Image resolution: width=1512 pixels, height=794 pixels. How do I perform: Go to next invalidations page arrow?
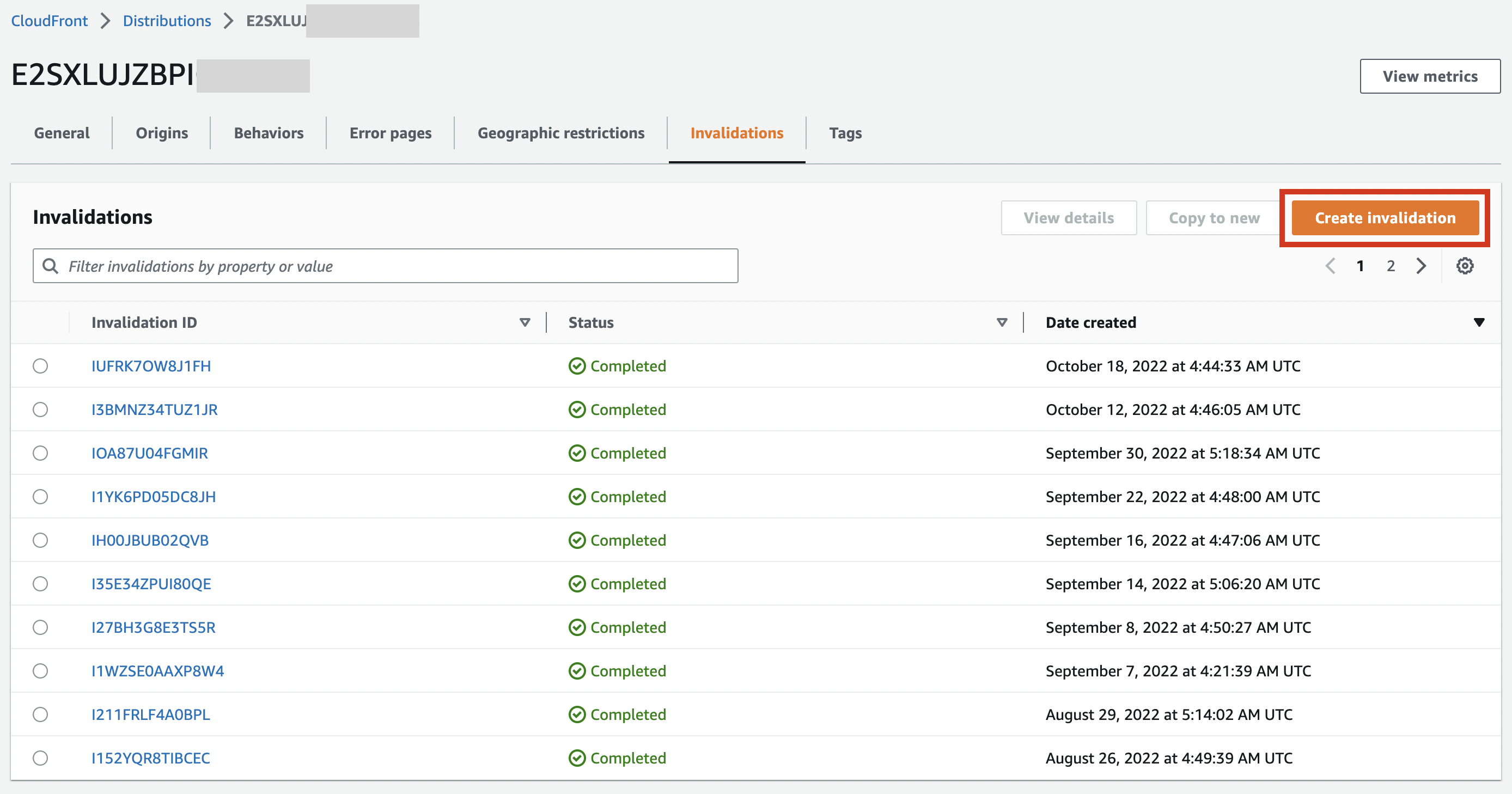click(x=1421, y=266)
